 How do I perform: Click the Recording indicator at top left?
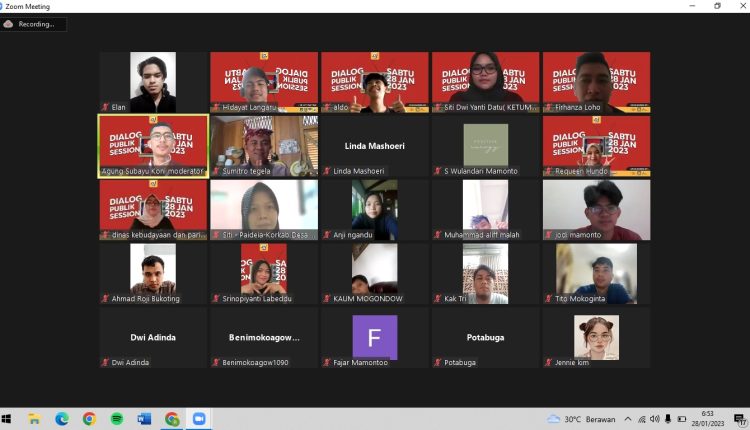point(34,24)
